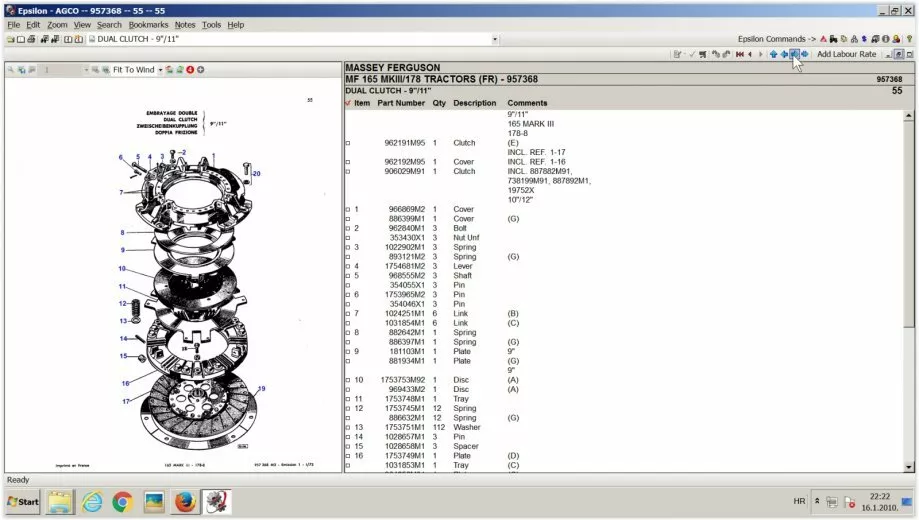Click the parts list vertical scrollbar thumb
Screen dimensions: 919x520
click(908, 224)
